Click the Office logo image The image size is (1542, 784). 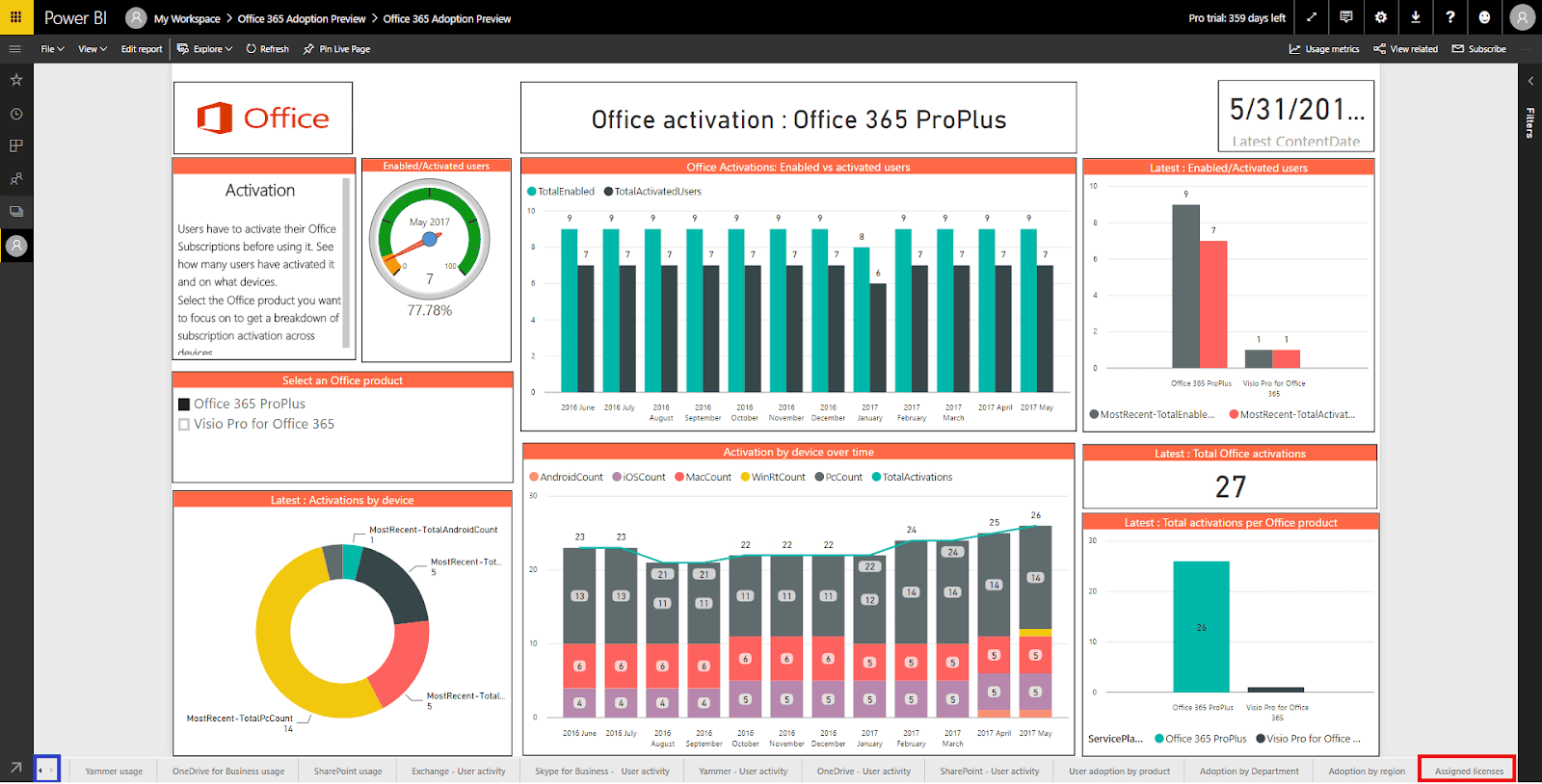point(263,118)
